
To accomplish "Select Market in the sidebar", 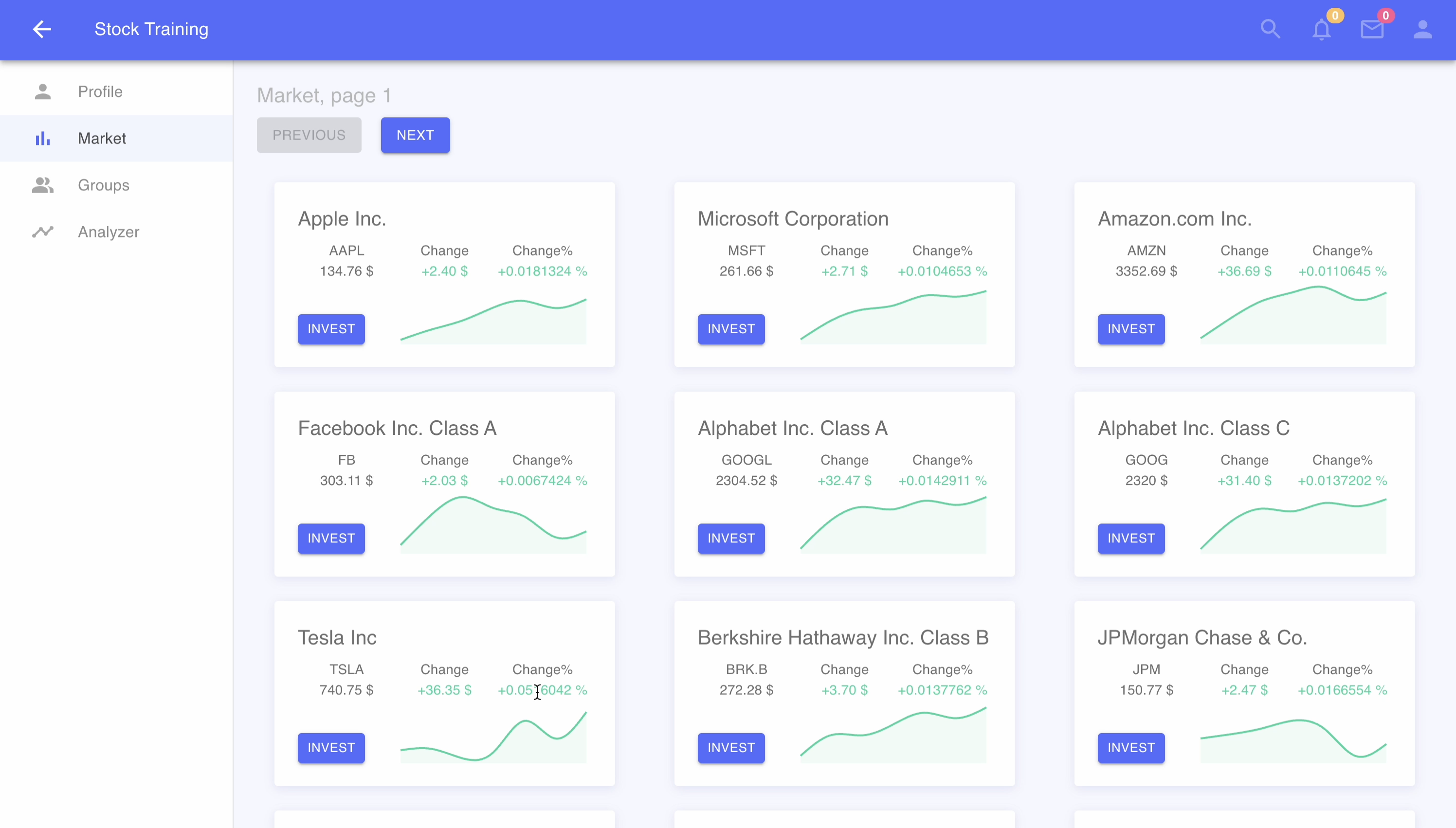I will [116, 138].
